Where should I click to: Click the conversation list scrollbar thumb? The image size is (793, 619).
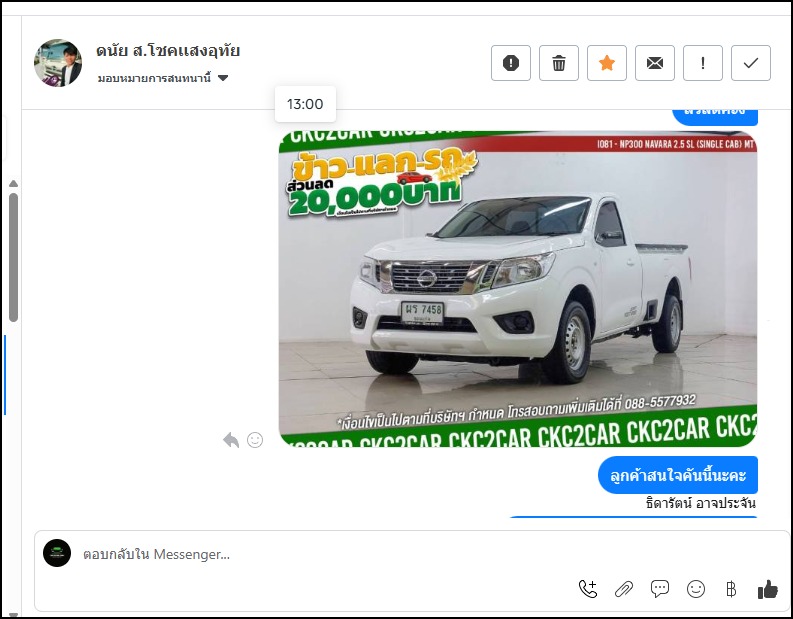(x=14, y=257)
